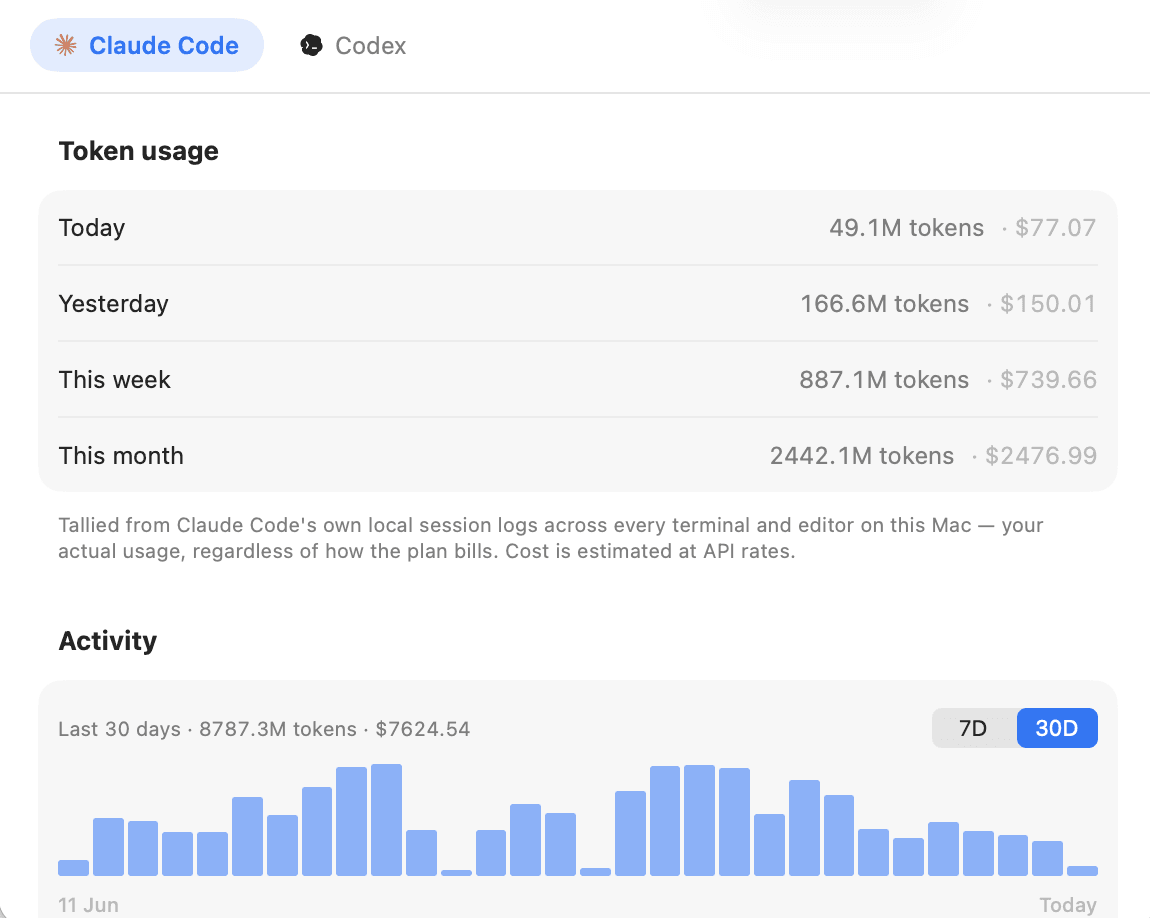Click the $2476.99 cost value
The image size is (1150, 918).
click(x=1041, y=456)
